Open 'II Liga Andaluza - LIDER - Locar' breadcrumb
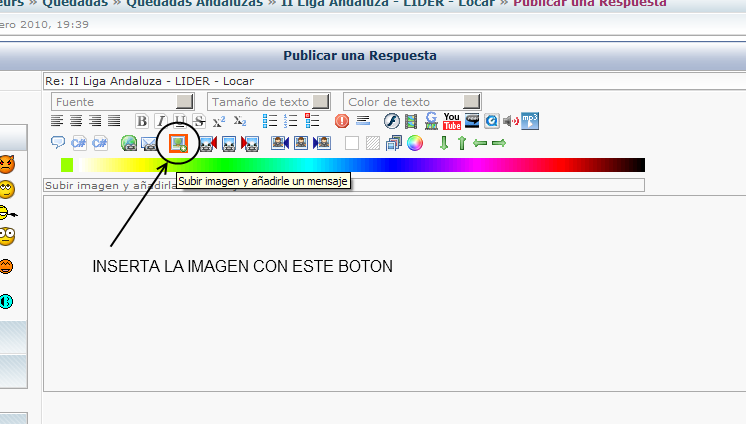This screenshot has height=424, width=746. [388, 4]
